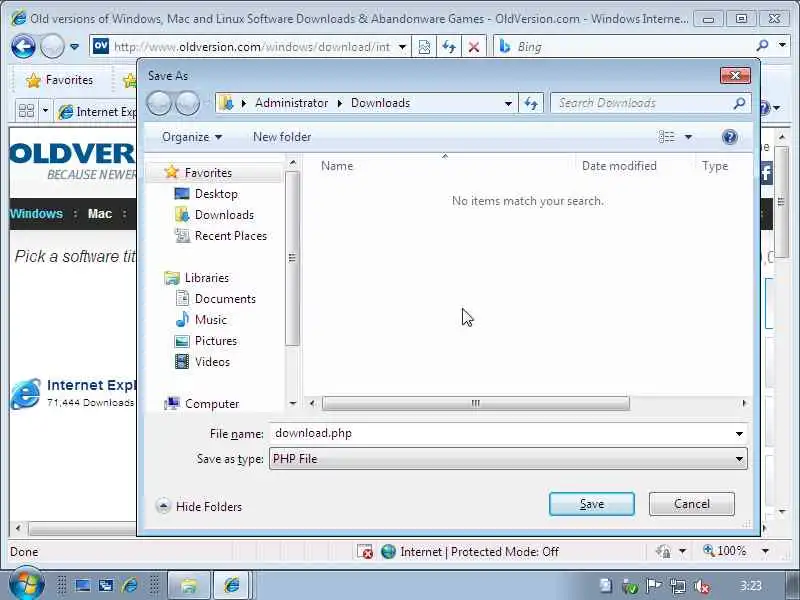
Task: Open the Organize menu
Action: tap(192, 137)
